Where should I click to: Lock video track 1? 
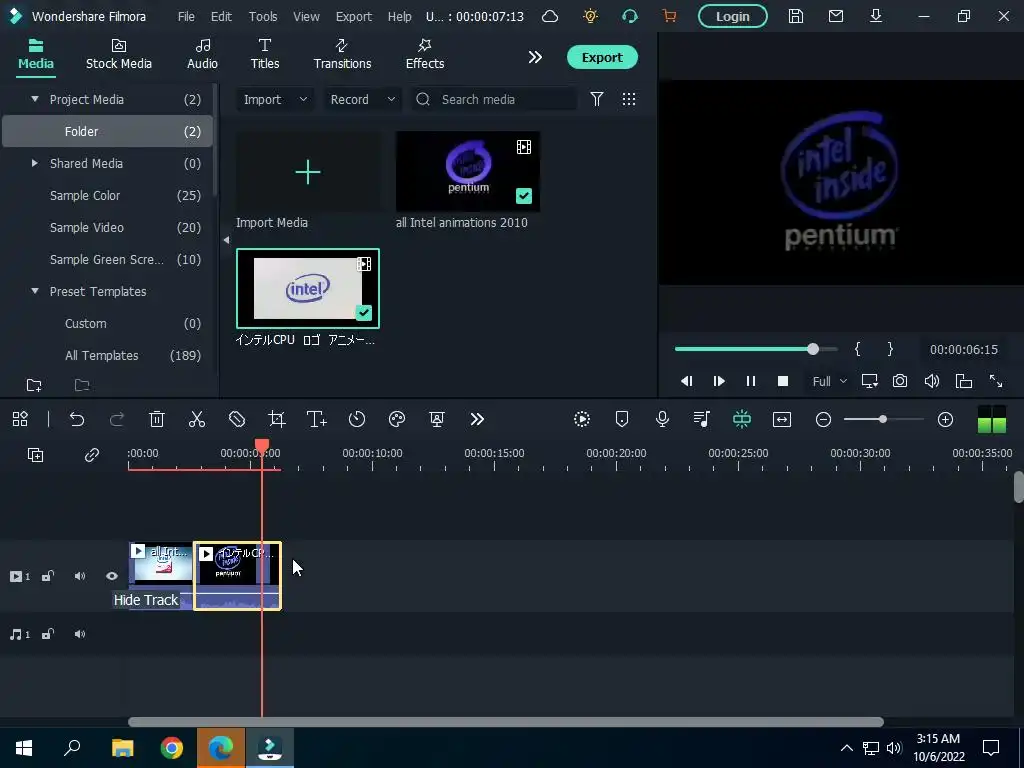tap(48, 576)
